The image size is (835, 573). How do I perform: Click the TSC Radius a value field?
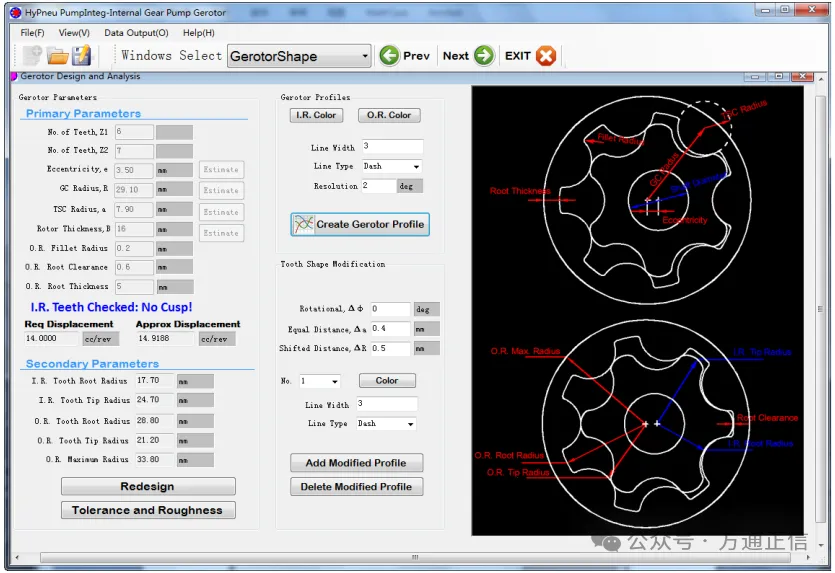(134, 209)
